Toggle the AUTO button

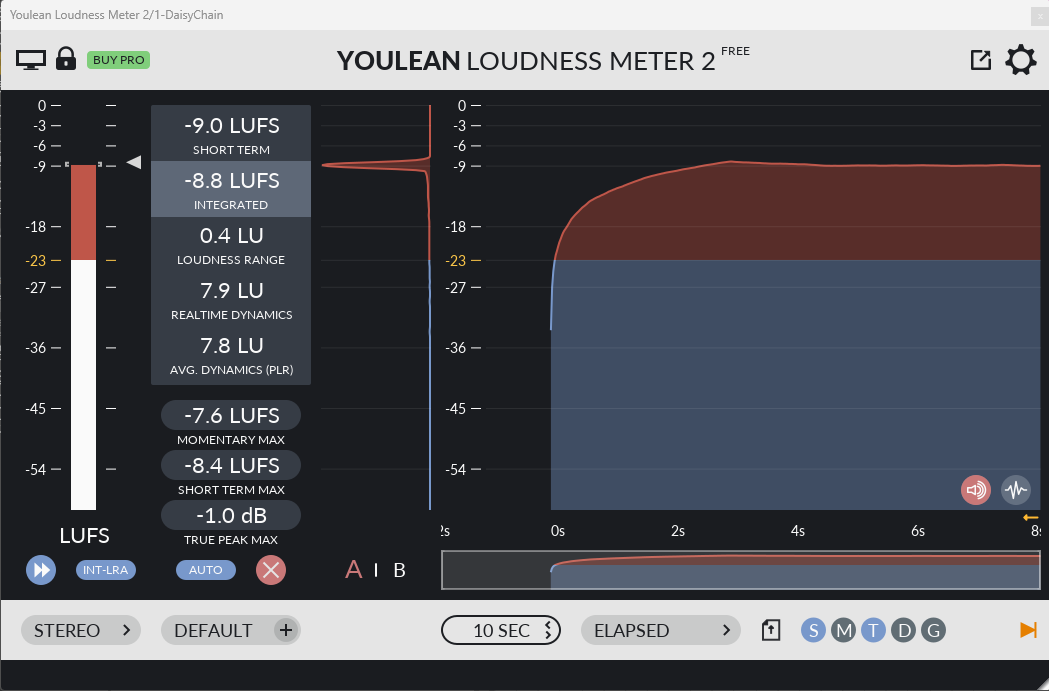[x=205, y=570]
